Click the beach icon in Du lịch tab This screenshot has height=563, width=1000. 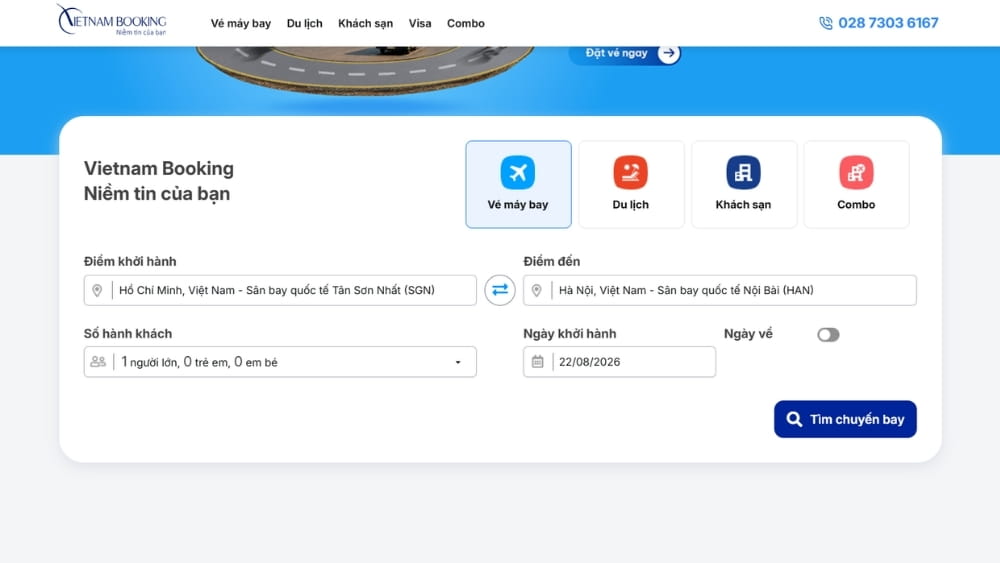[x=631, y=172]
